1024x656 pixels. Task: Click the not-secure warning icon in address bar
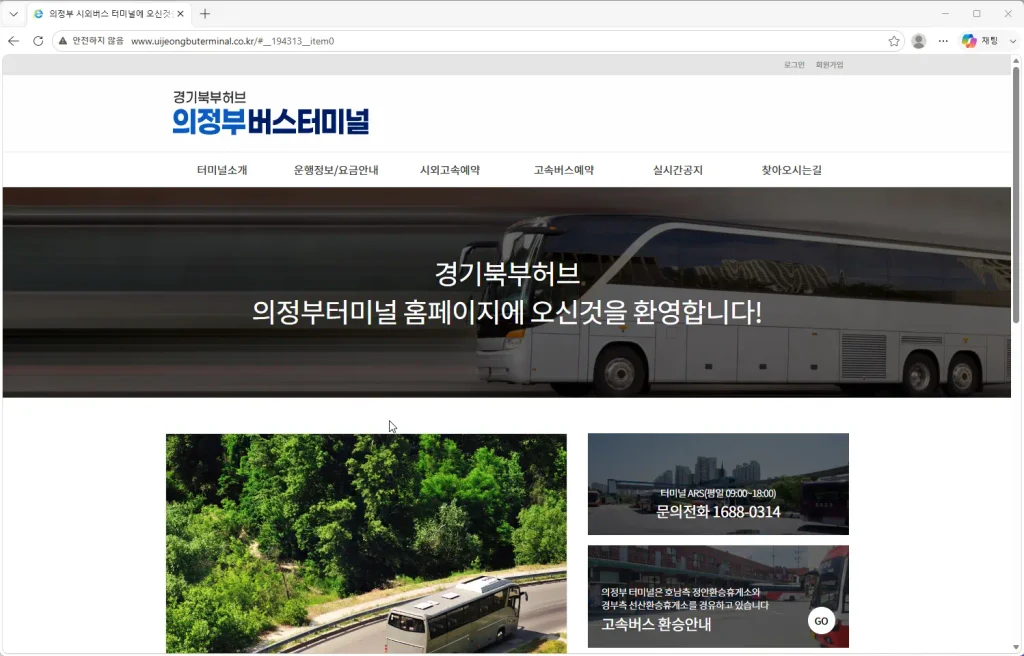[63, 41]
